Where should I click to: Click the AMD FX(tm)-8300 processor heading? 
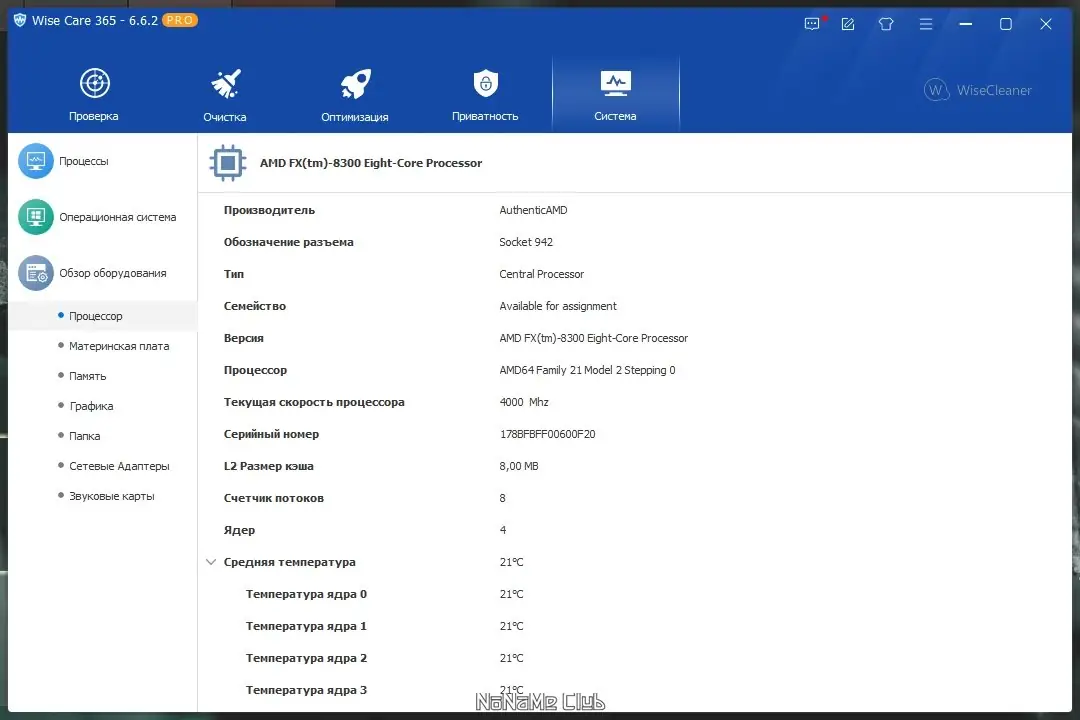pos(371,163)
